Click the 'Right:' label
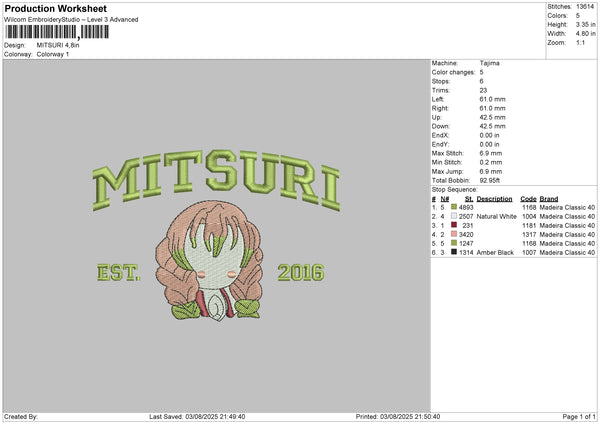 pyautogui.click(x=439, y=108)
